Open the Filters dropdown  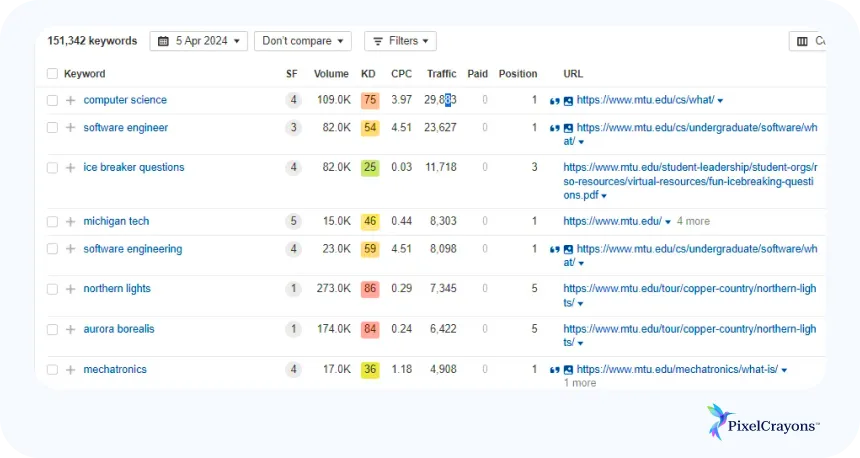[x=400, y=41]
